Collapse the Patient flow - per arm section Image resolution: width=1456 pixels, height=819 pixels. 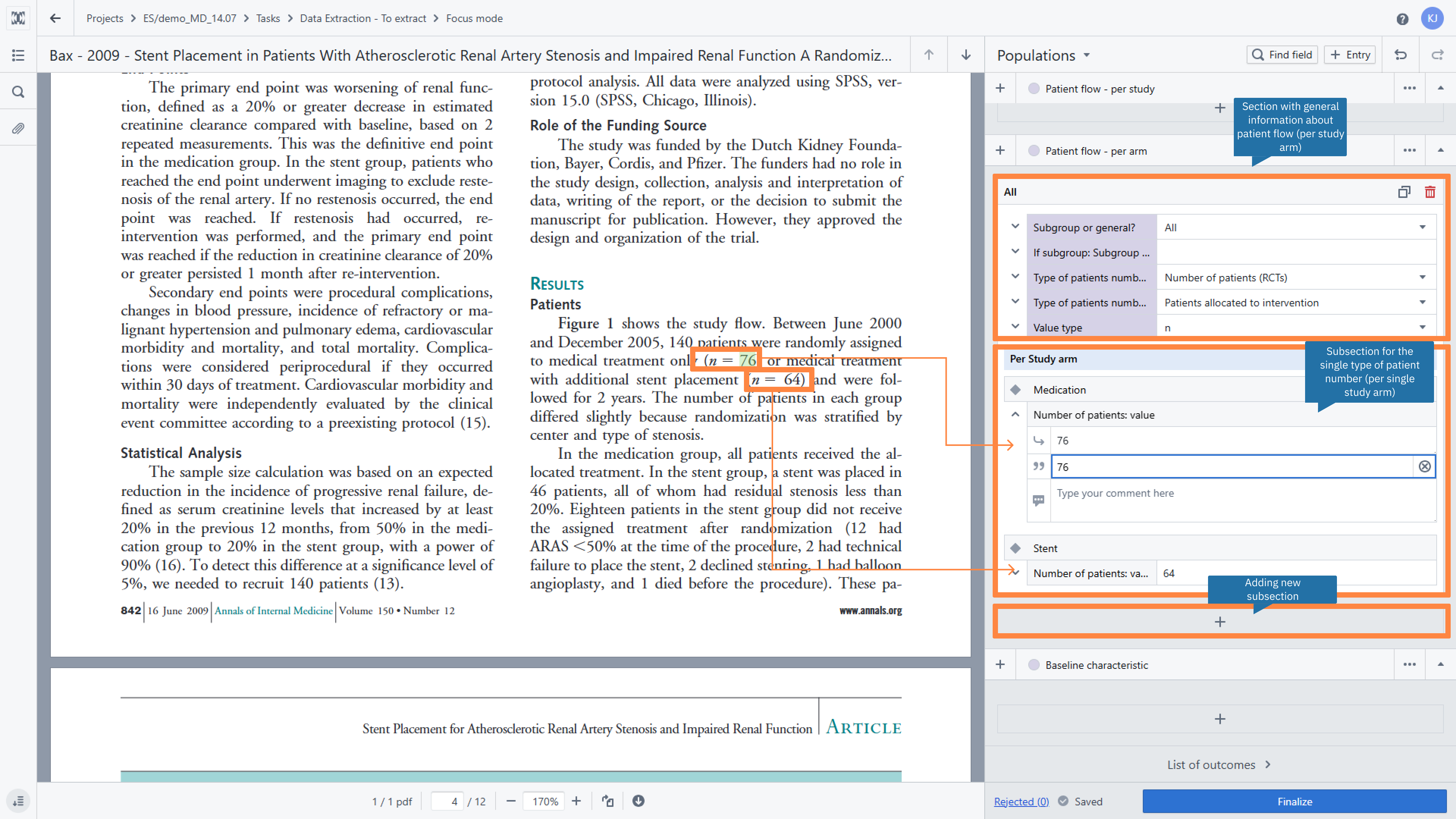[x=1440, y=151]
